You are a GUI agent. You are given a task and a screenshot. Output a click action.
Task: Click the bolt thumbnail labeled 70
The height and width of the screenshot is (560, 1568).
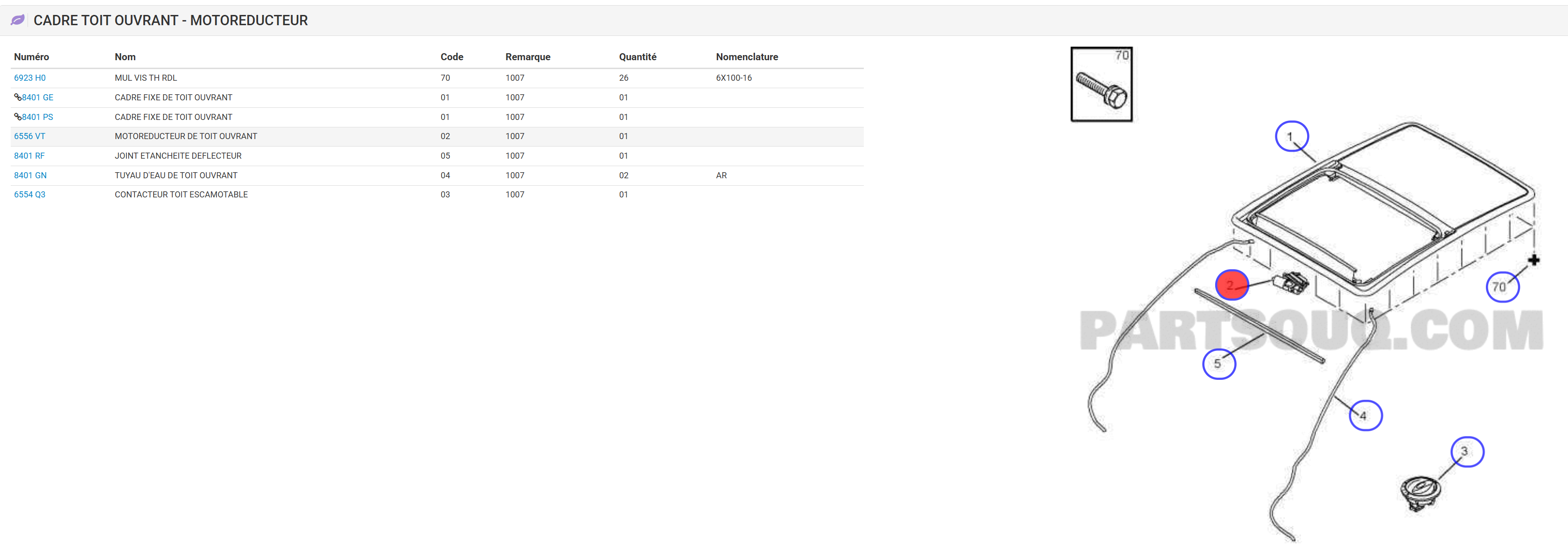click(1101, 84)
